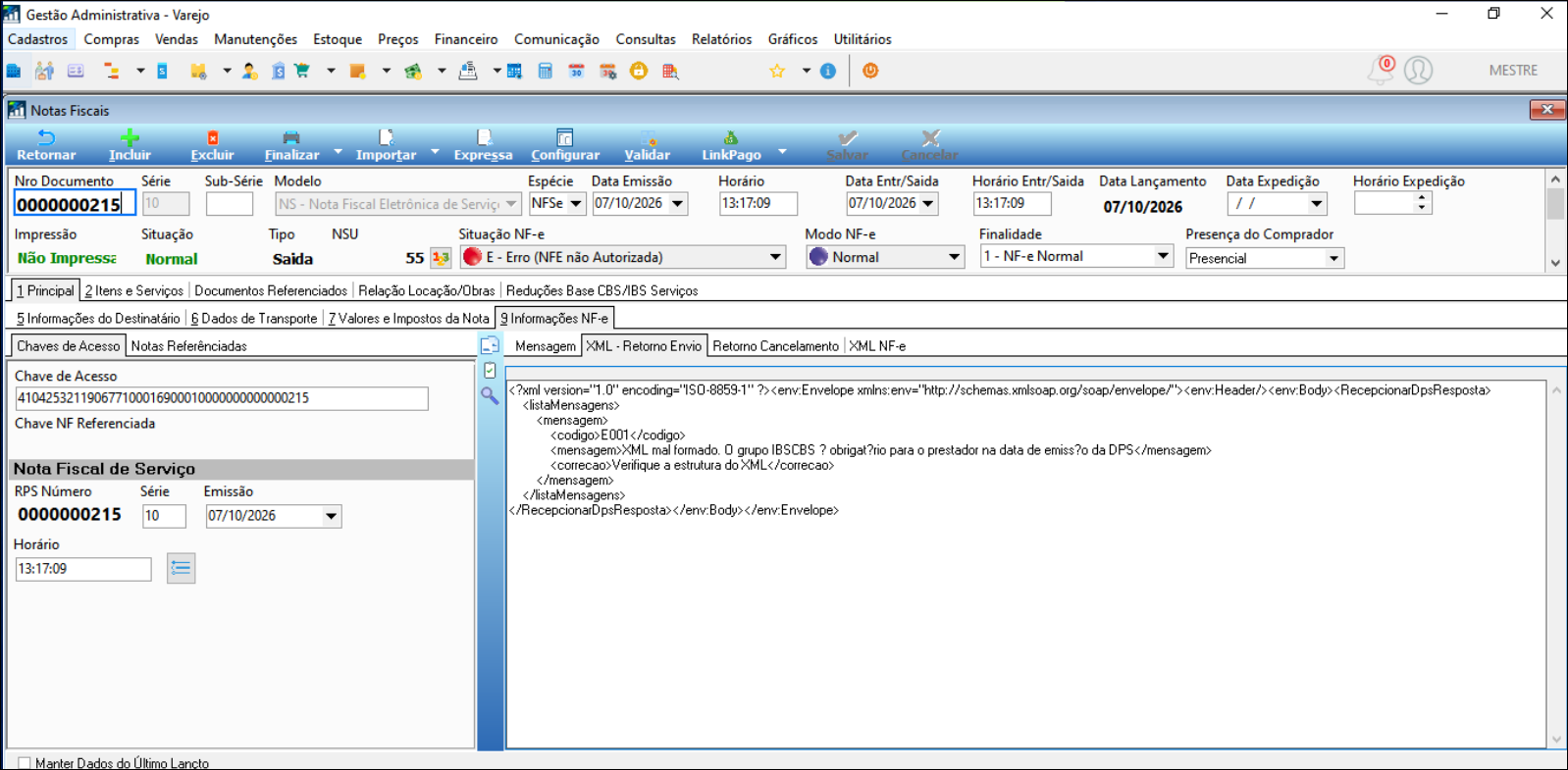Expand the Finalidade dropdown
This screenshot has height=770, width=1568.
[x=1163, y=256]
